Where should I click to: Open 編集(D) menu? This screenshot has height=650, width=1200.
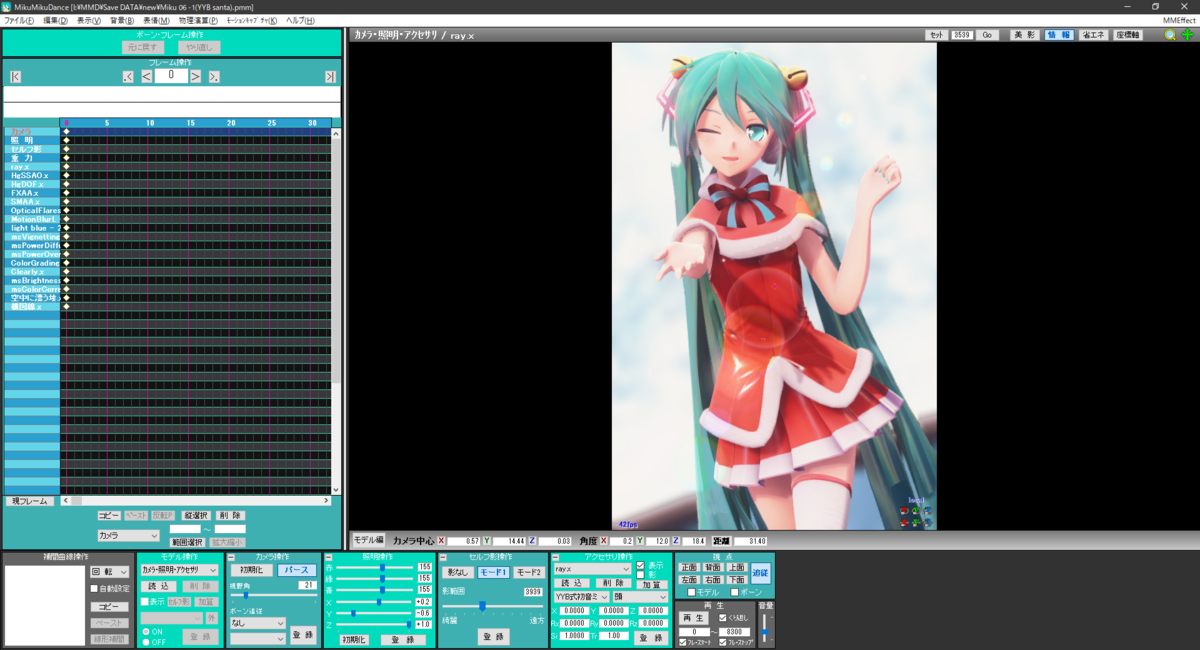55,20
